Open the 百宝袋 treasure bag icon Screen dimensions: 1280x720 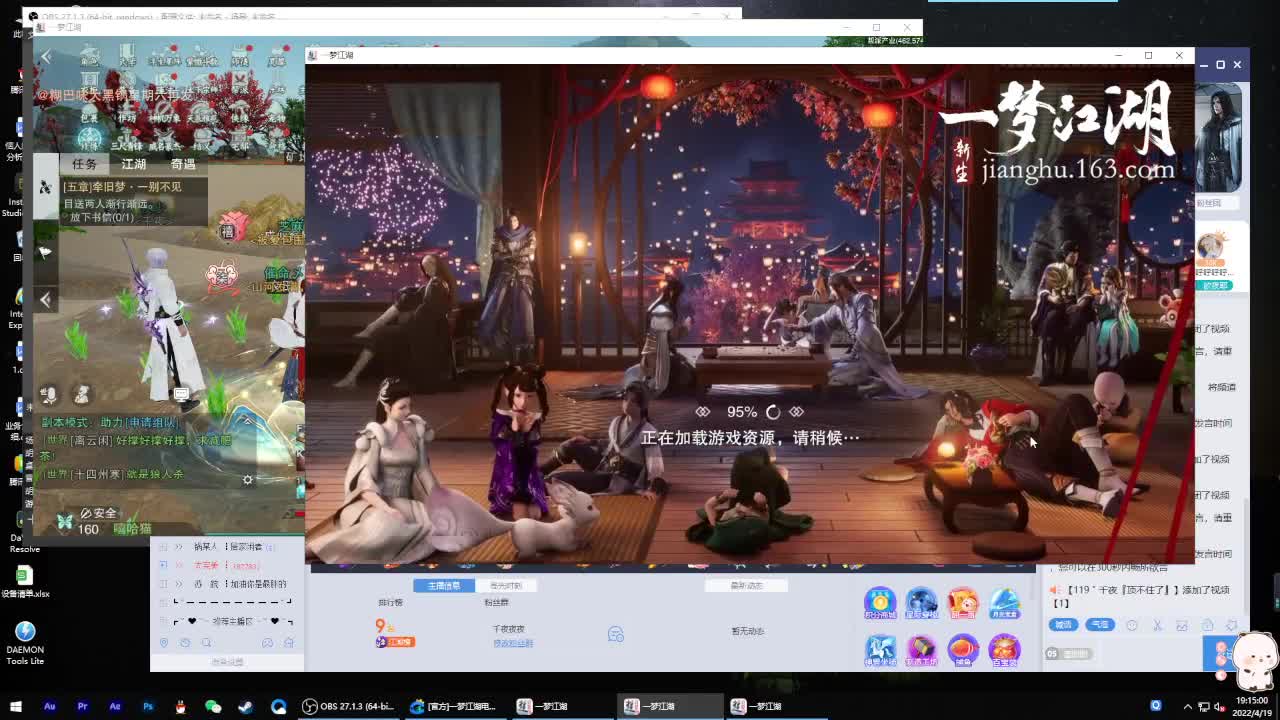[x=1004, y=650]
